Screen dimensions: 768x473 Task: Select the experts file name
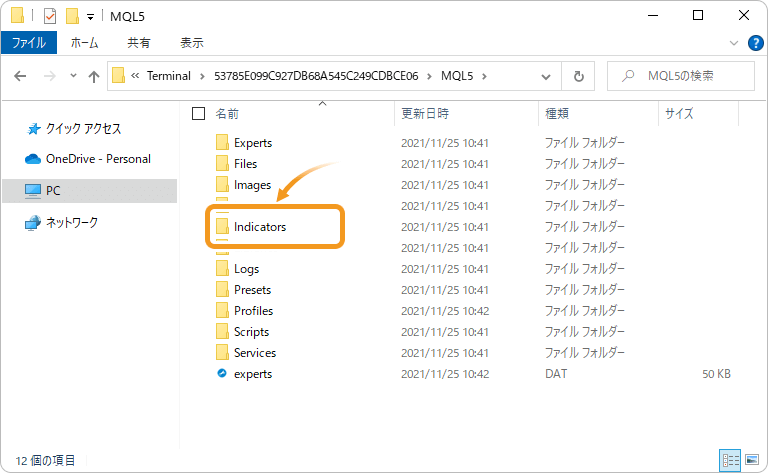point(253,374)
